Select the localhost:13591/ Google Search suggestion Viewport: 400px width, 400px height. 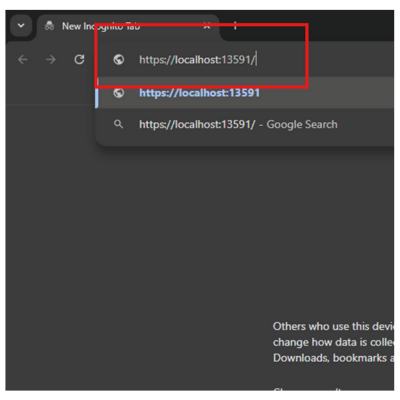245,124
